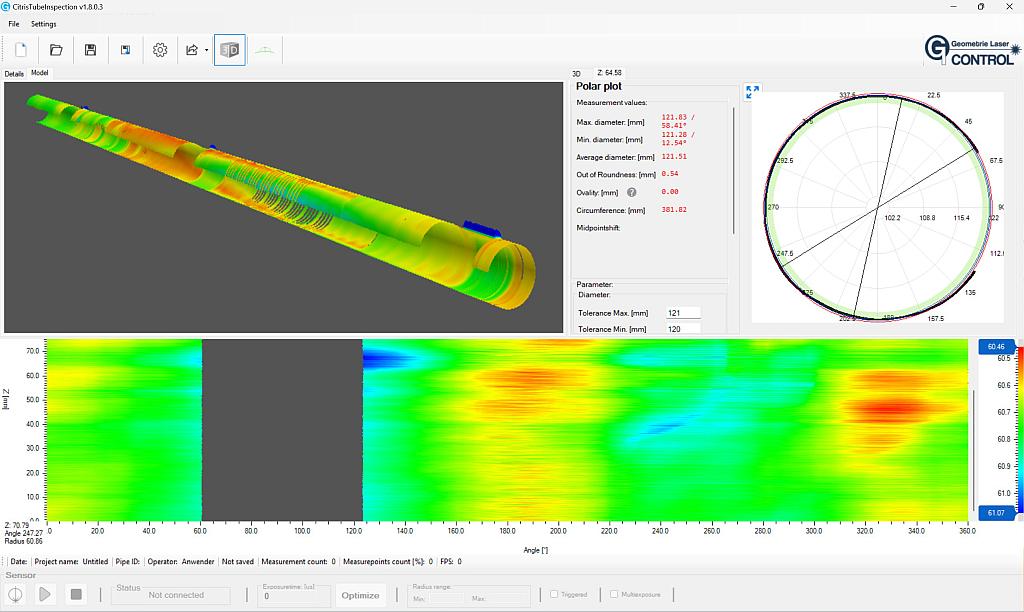Open the Settings menu
The width and height of the screenshot is (1024, 612).
click(43, 23)
